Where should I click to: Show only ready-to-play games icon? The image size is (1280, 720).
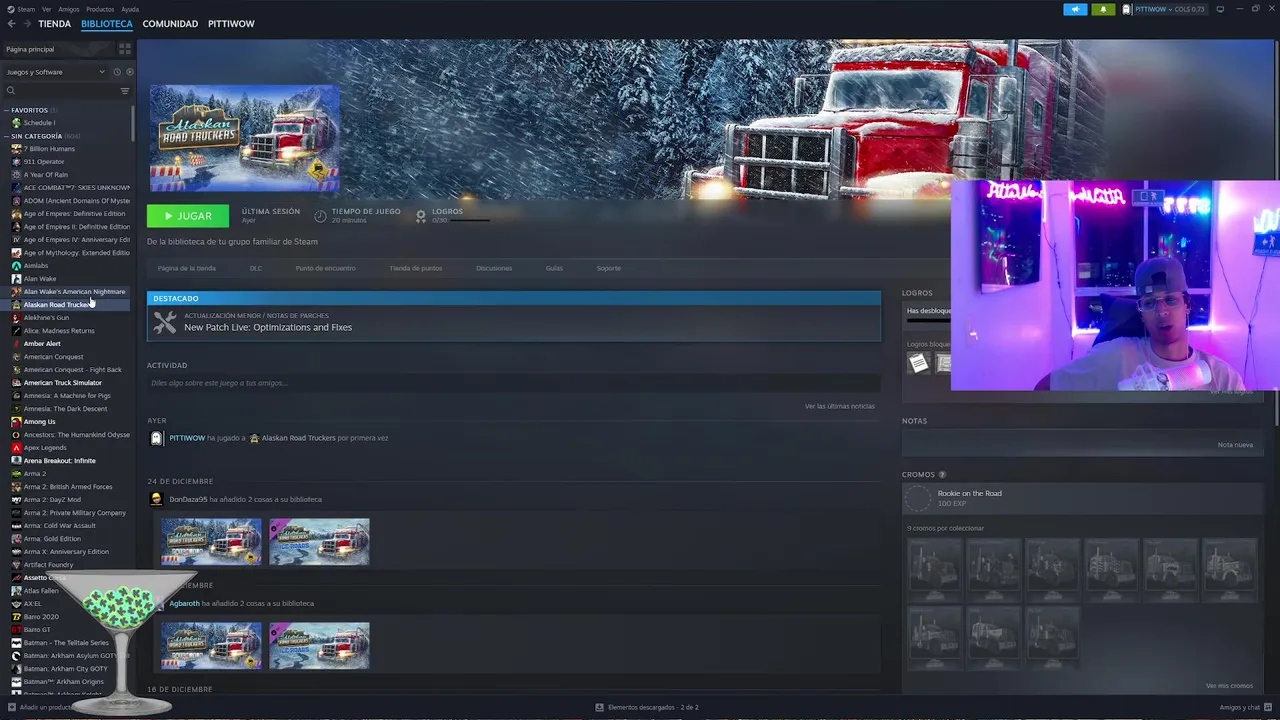pyautogui.click(x=129, y=72)
